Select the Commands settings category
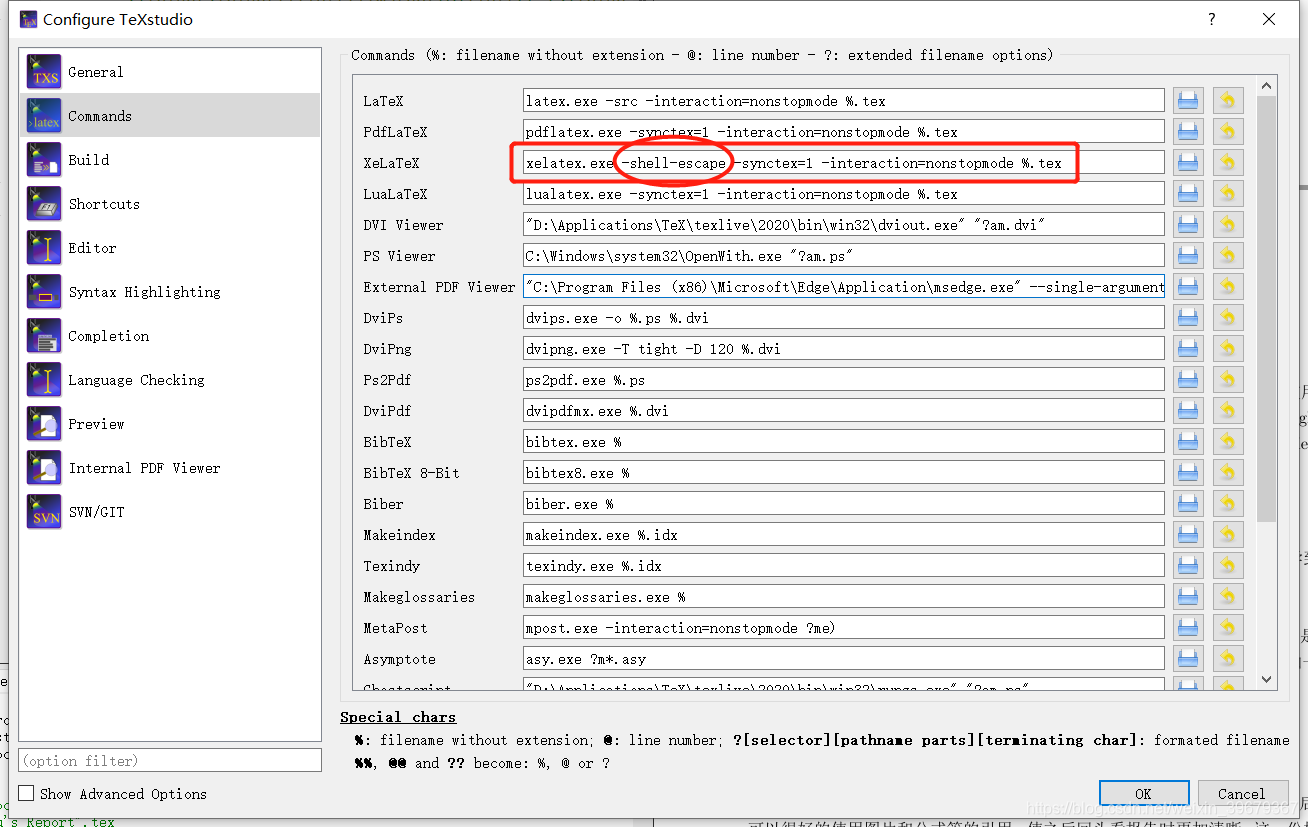1308x827 pixels. [x=170, y=116]
